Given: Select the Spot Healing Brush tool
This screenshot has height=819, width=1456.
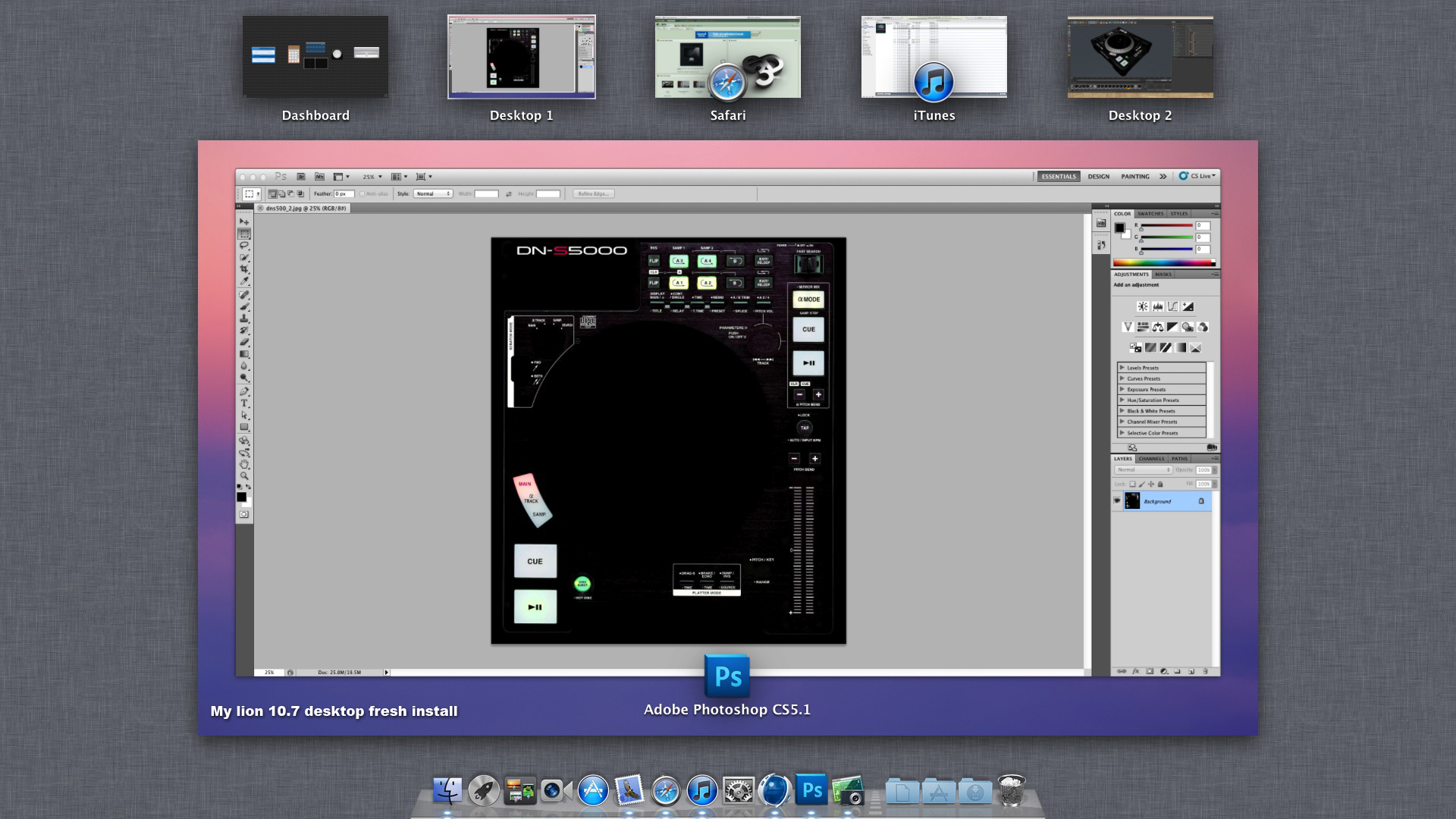Looking at the screenshot, I should tap(244, 295).
